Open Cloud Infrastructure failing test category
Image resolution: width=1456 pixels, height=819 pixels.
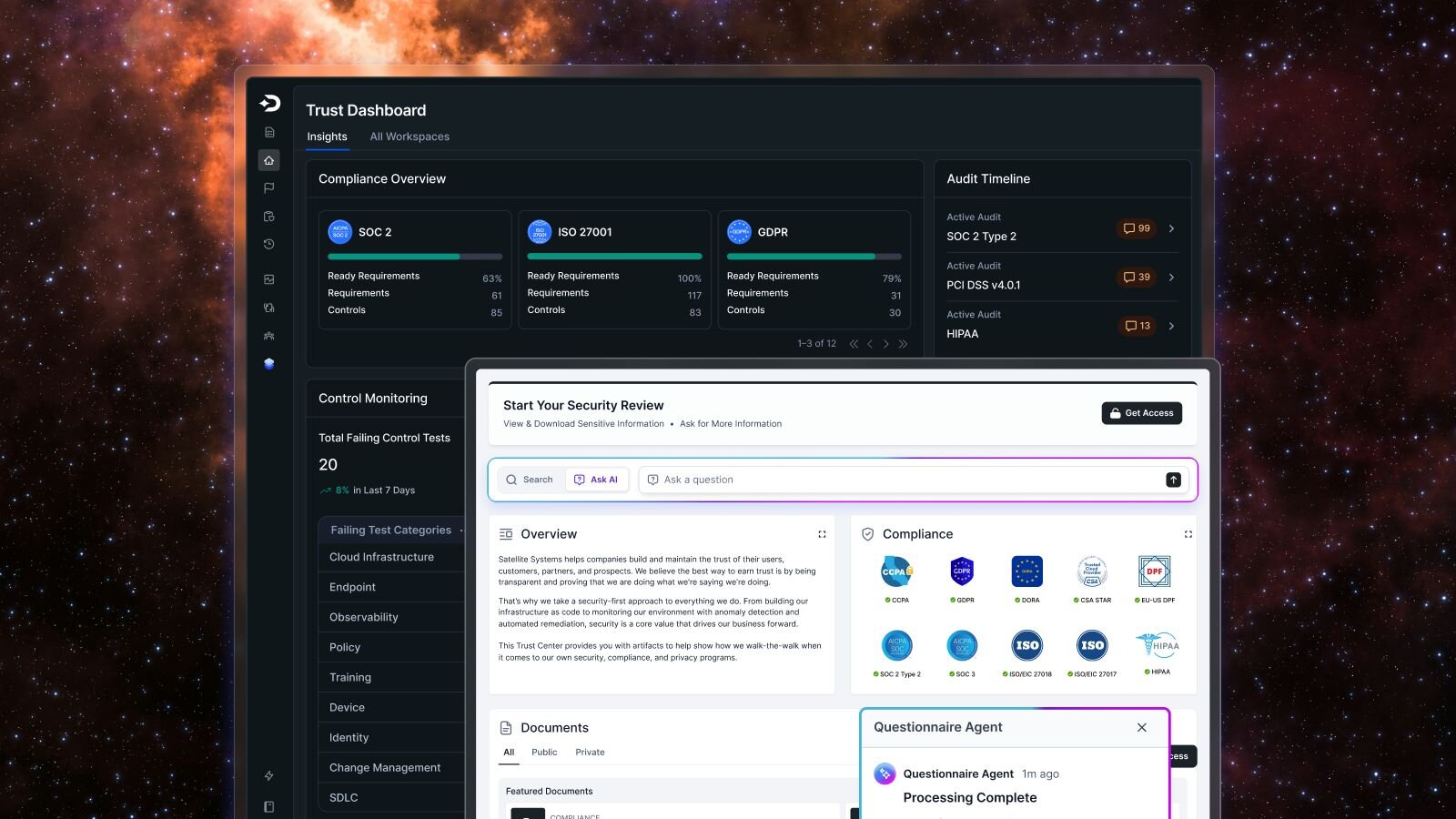(x=391, y=557)
